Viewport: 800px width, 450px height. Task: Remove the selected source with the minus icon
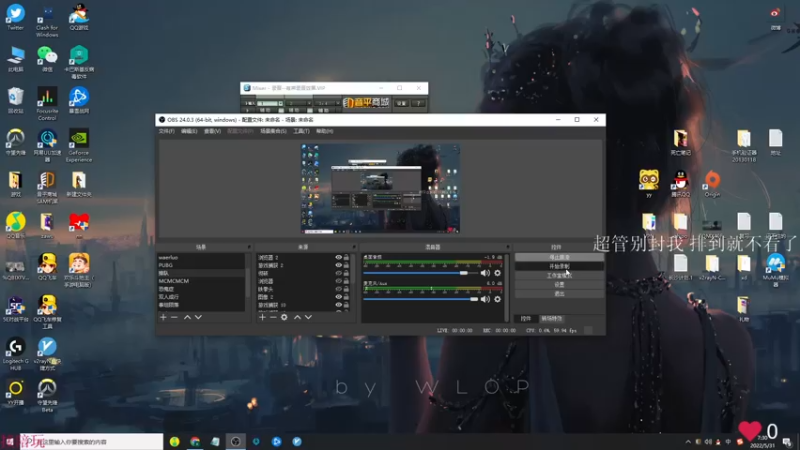click(x=273, y=317)
